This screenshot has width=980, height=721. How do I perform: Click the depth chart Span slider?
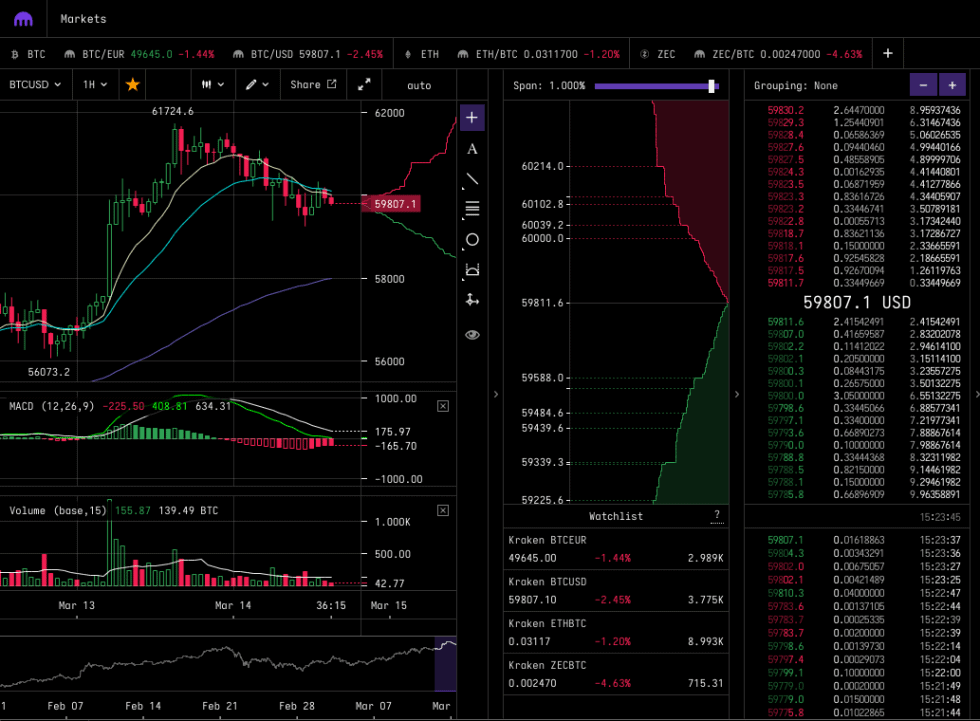tap(656, 86)
